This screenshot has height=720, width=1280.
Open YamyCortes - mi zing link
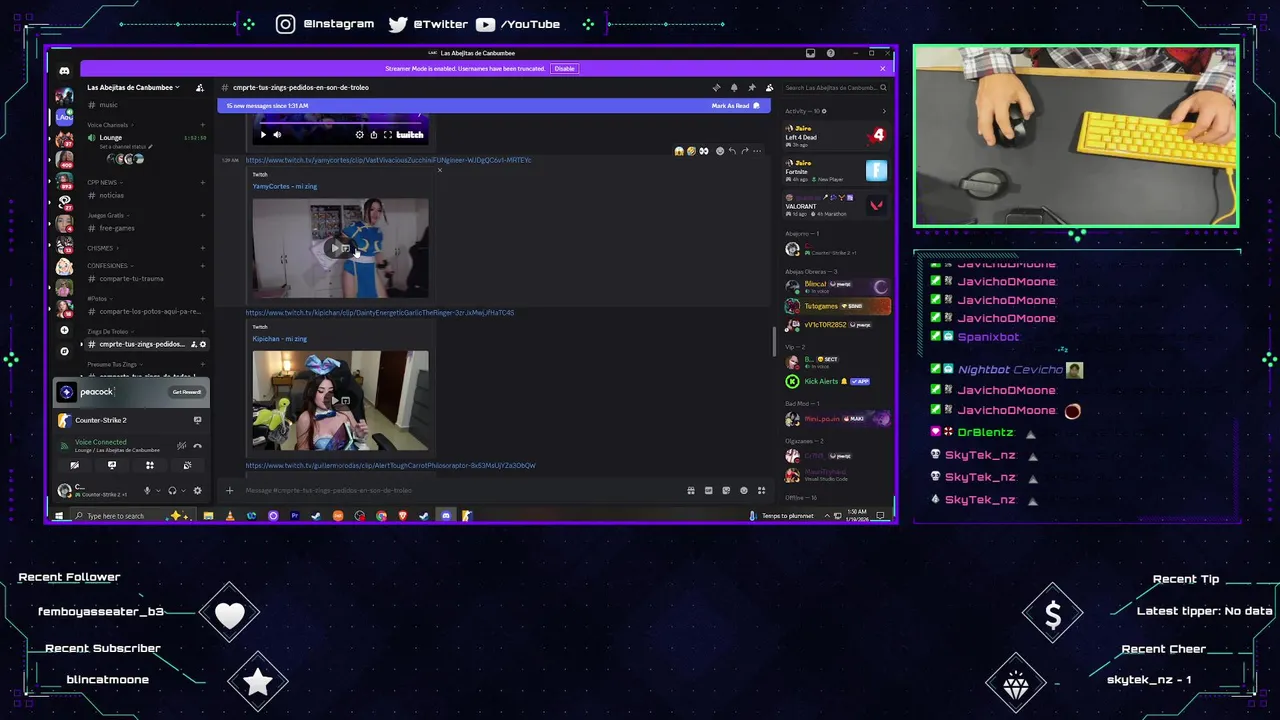click(x=285, y=186)
